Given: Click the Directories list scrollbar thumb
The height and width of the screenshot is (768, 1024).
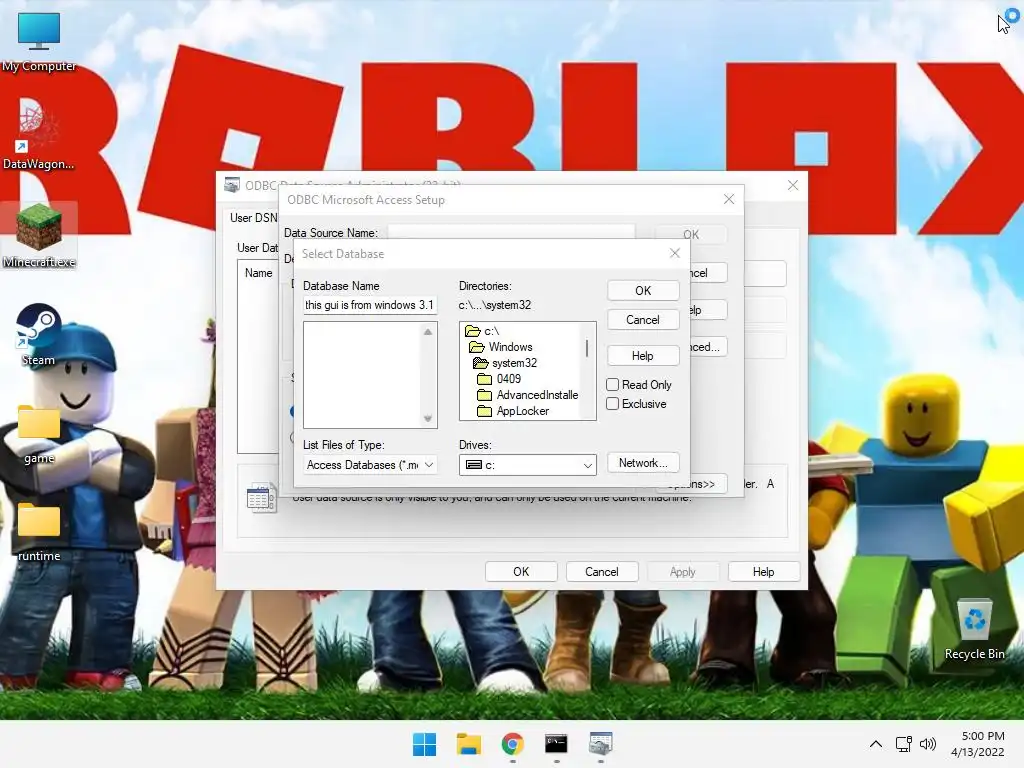Looking at the screenshot, I should pyautogui.click(x=587, y=348).
